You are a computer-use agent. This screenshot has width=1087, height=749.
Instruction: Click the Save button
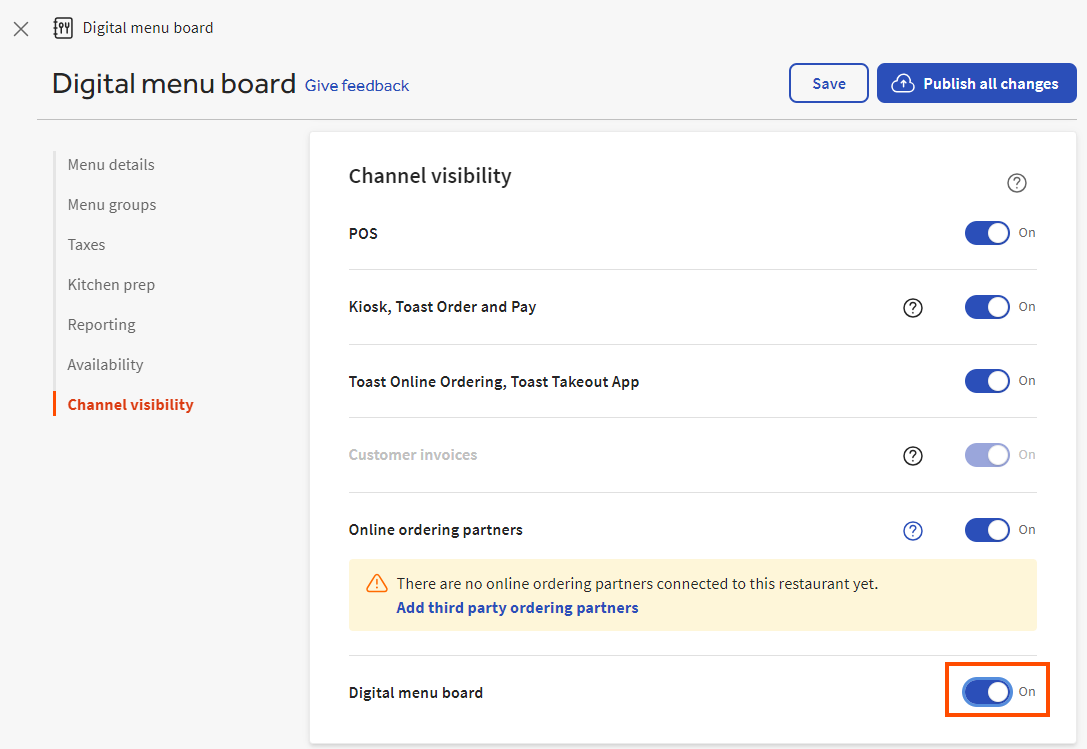click(x=828, y=84)
